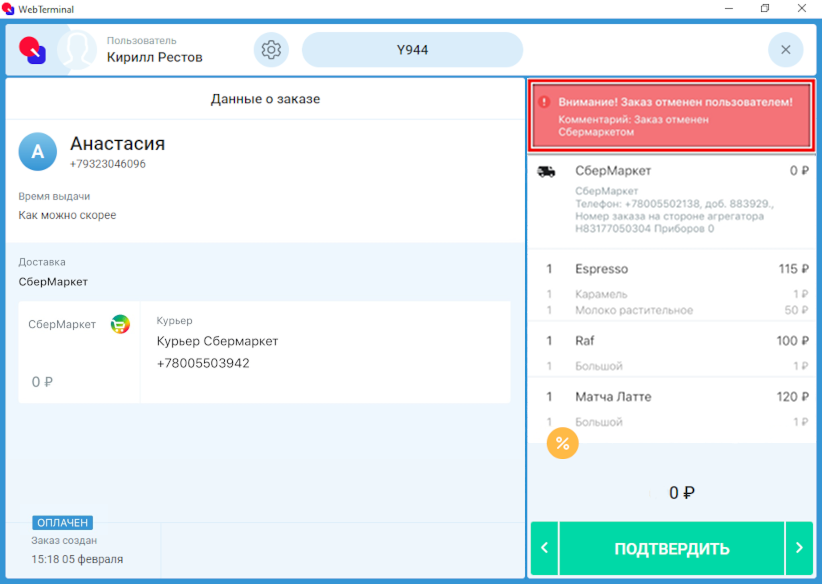Click the ОПЛАЧЕН status badge

point(62,523)
